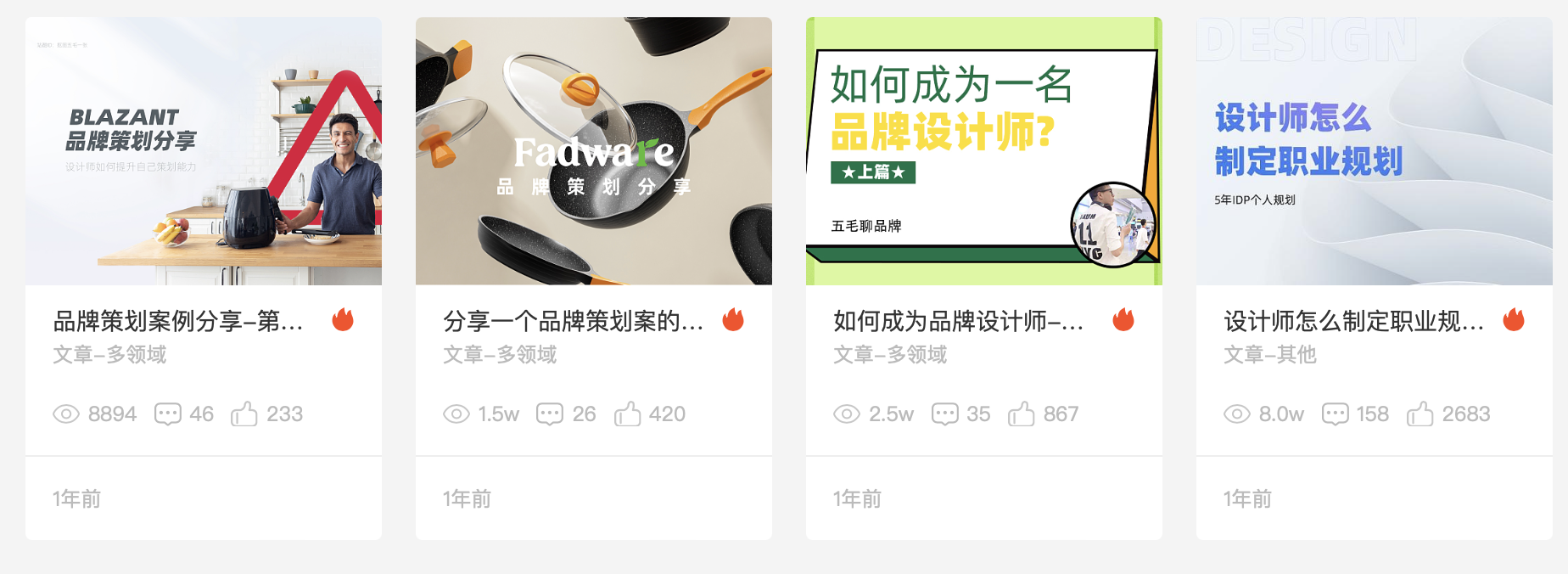1568x574 pixels.
Task: Click the 文章-其他 category label
Action: click(x=1269, y=354)
